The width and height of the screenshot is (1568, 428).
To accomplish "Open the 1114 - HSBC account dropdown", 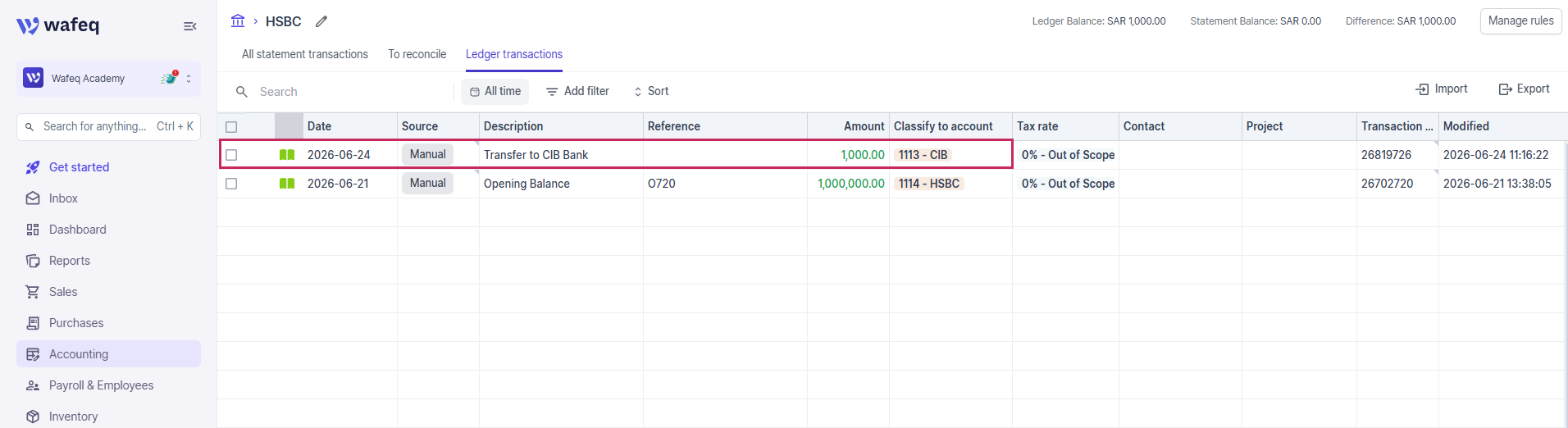I will coord(929,184).
